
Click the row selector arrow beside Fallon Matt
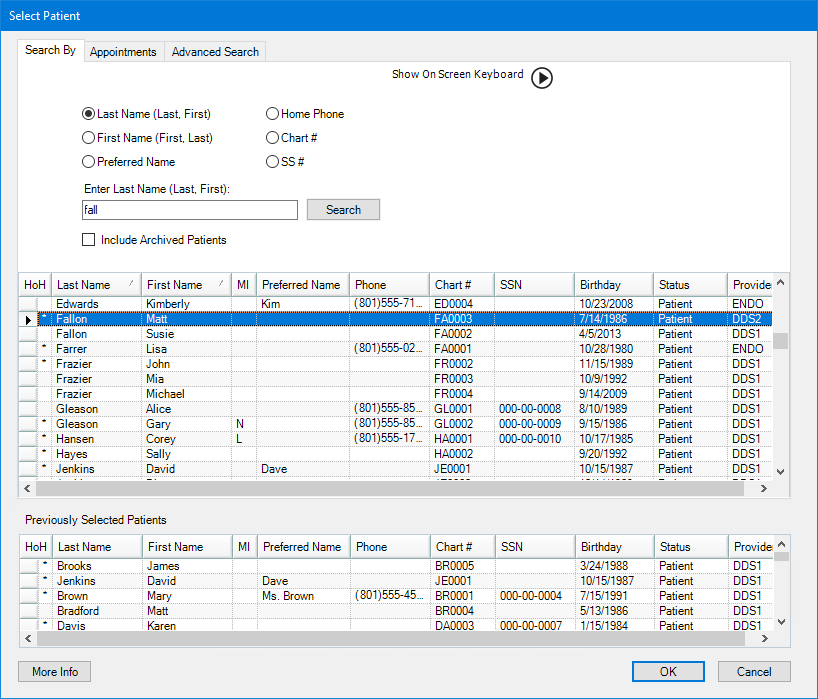click(28, 319)
